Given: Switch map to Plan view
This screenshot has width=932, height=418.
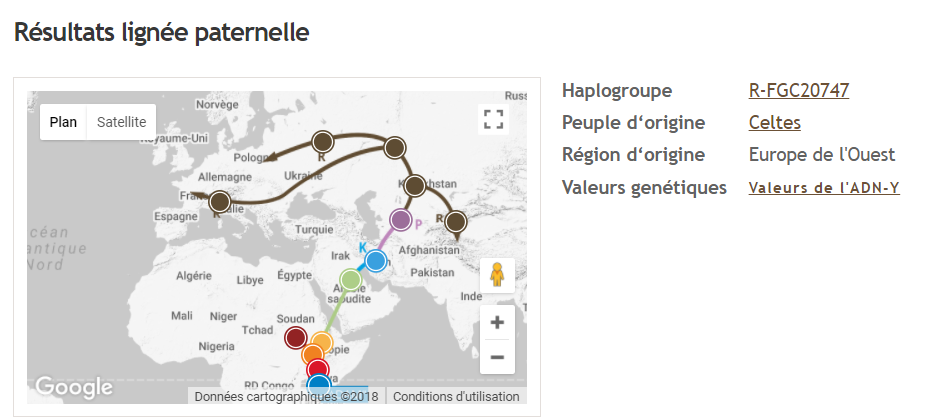Looking at the screenshot, I should [63, 122].
